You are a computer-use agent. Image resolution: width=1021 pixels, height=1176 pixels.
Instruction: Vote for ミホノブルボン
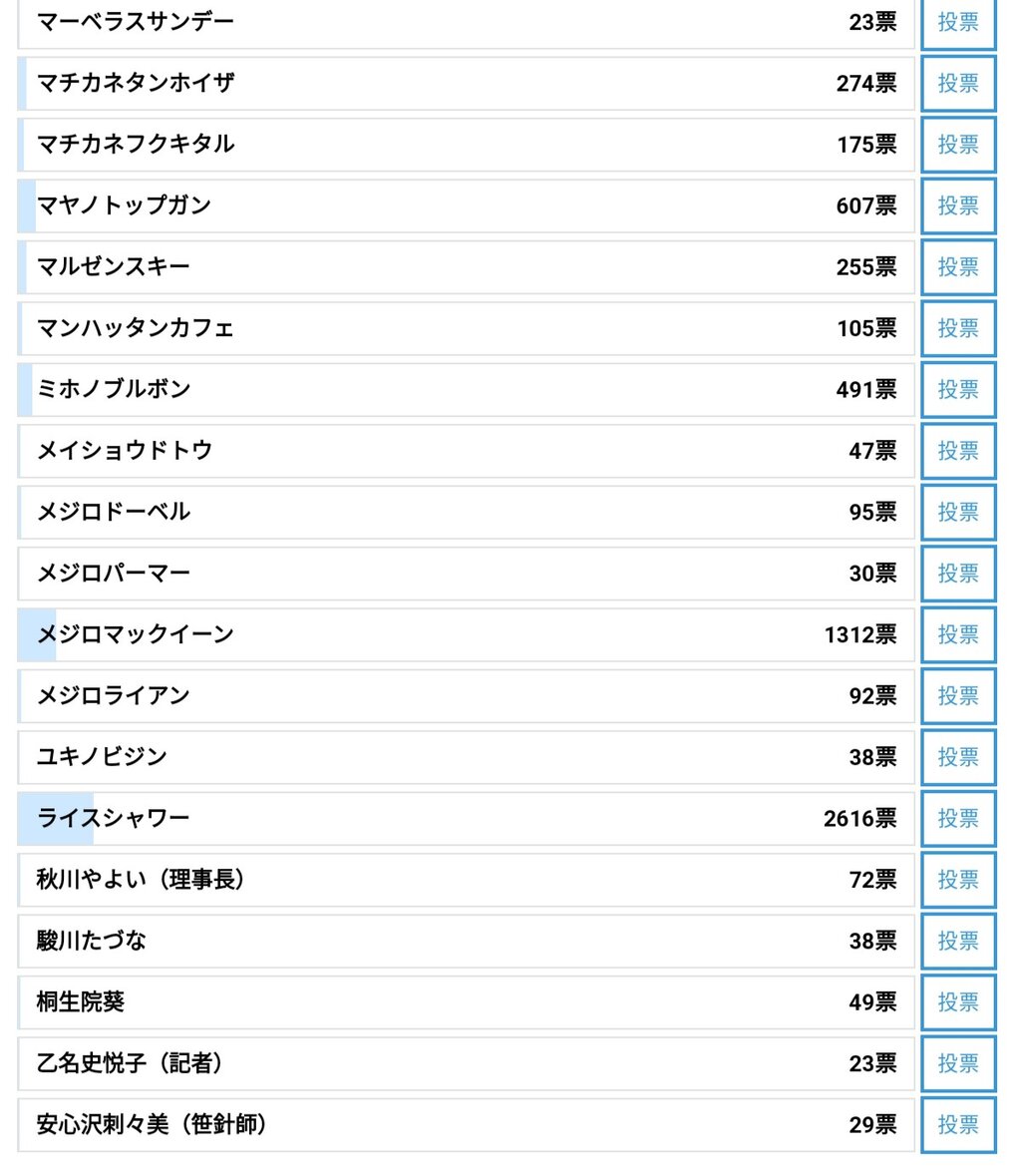tap(957, 390)
